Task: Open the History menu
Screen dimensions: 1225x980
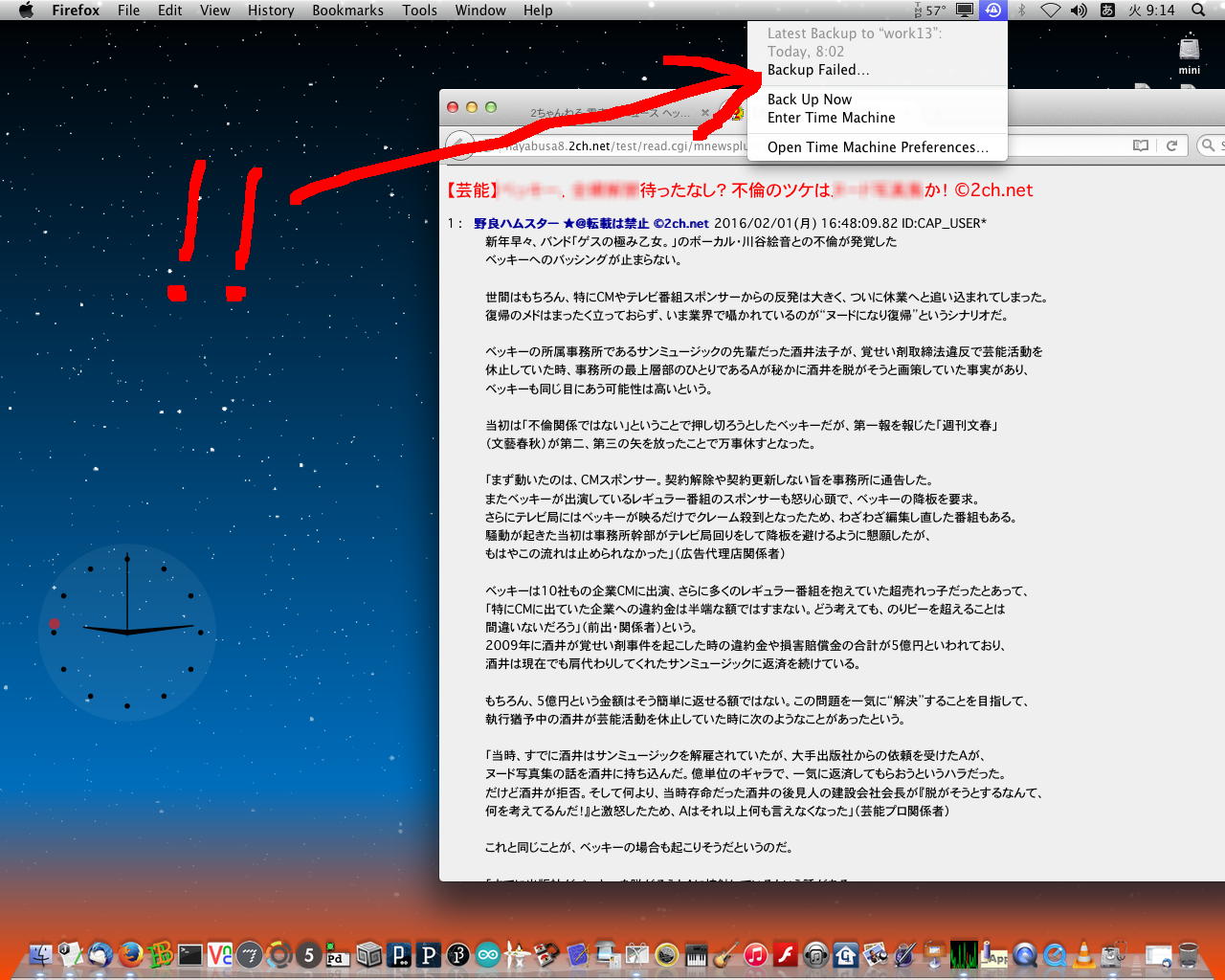Action: [271, 10]
